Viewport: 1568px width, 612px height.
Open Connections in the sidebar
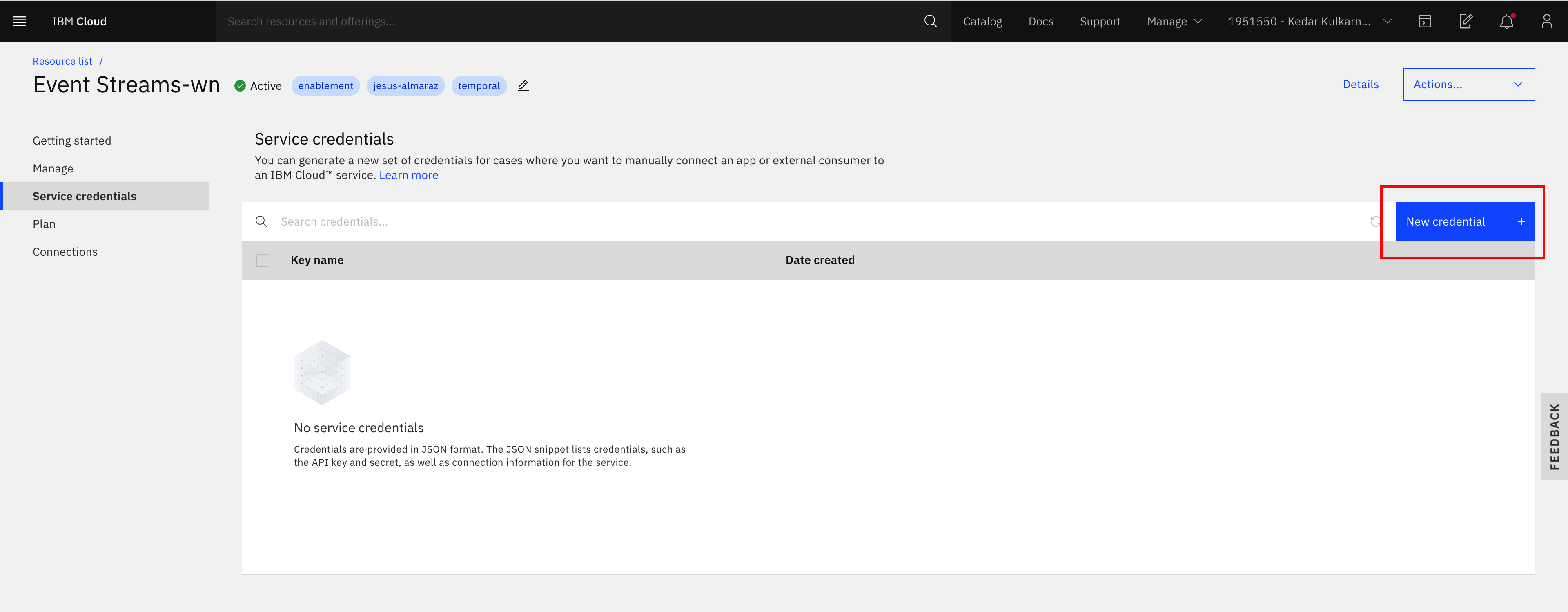point(65,252)
